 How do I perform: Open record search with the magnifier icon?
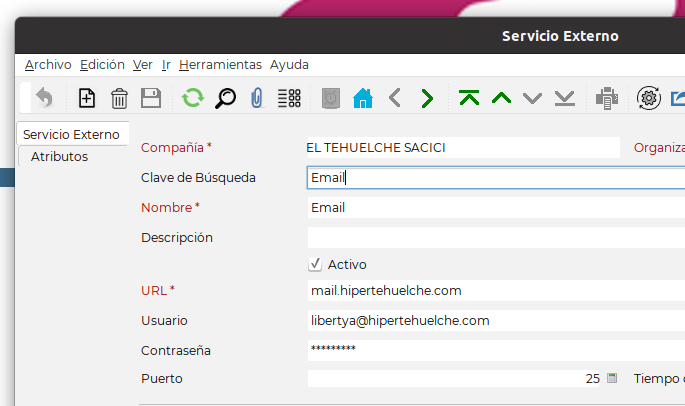tap(225, 98)
